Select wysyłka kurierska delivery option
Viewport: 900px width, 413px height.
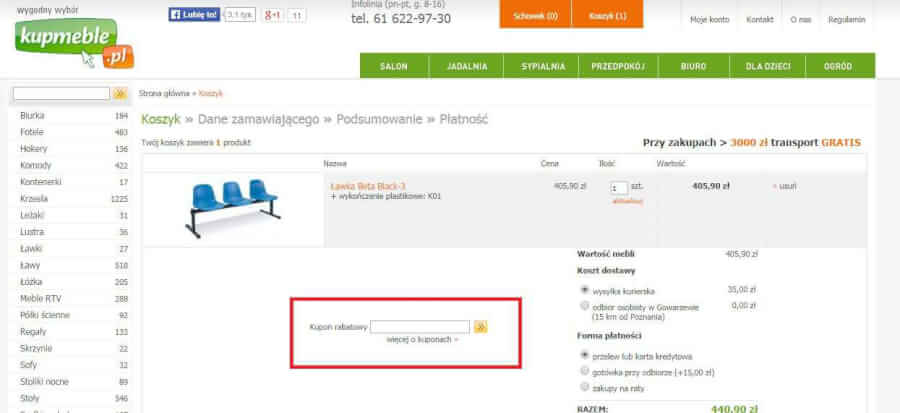pyautogui.click(x=585, y=290)
